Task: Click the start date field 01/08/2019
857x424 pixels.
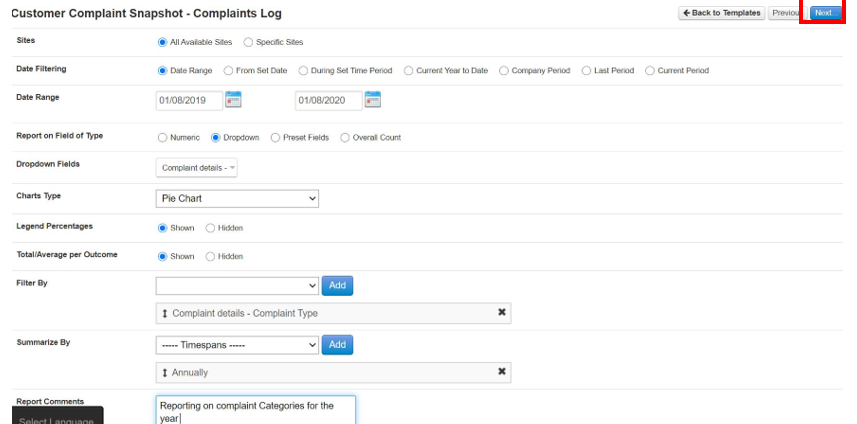Action: coord(189,101)
